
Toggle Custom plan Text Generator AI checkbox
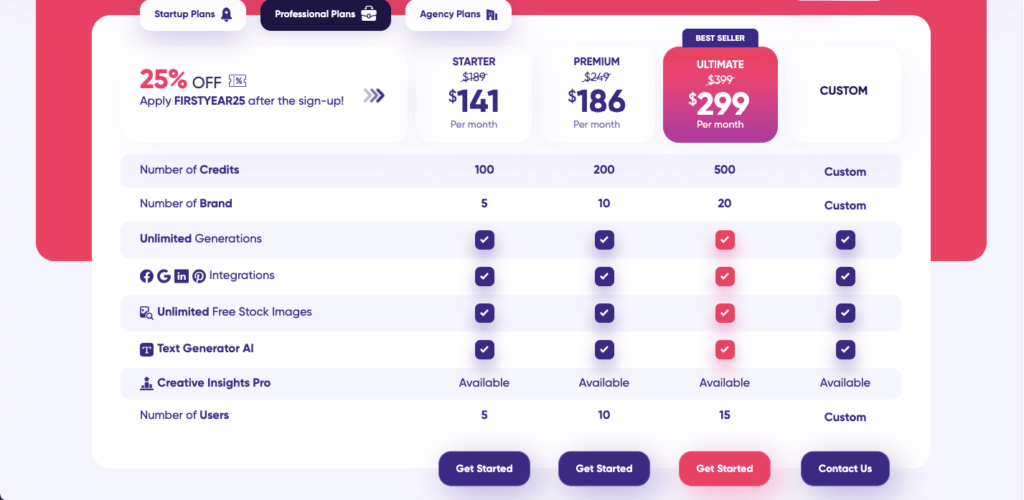[x=845, y=349]
